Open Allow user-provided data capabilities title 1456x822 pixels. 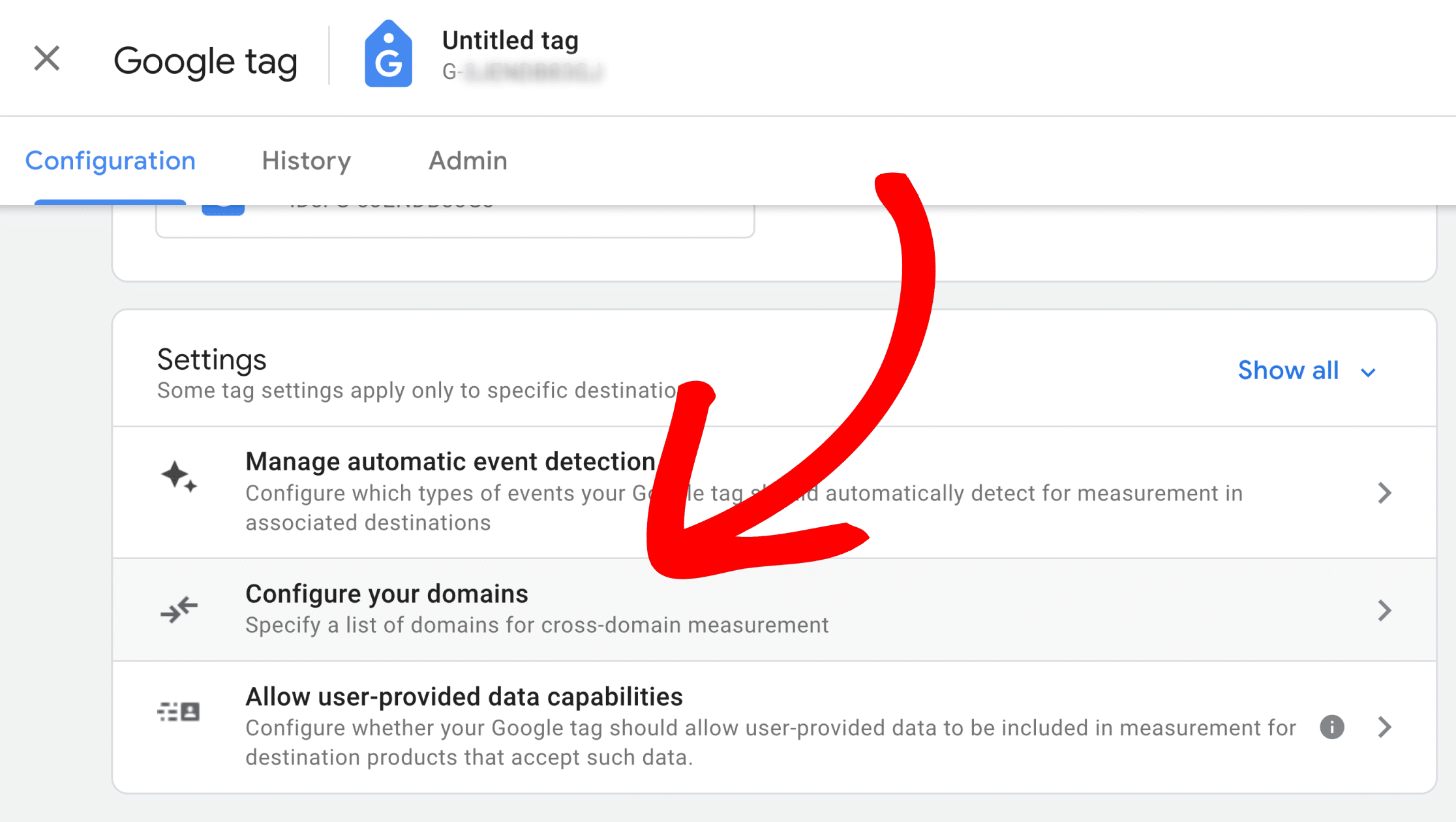tap(464, 697)
